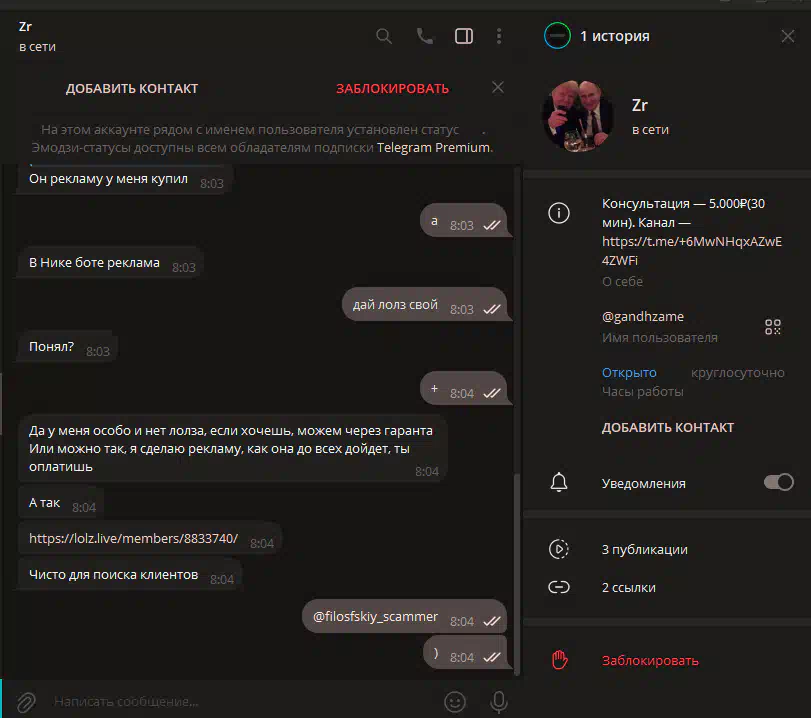Image resolution: width=811 pixels, height=718 pixels.
Task: Select message 'Он рекламу у меня купил'
Action: [124, 179]
